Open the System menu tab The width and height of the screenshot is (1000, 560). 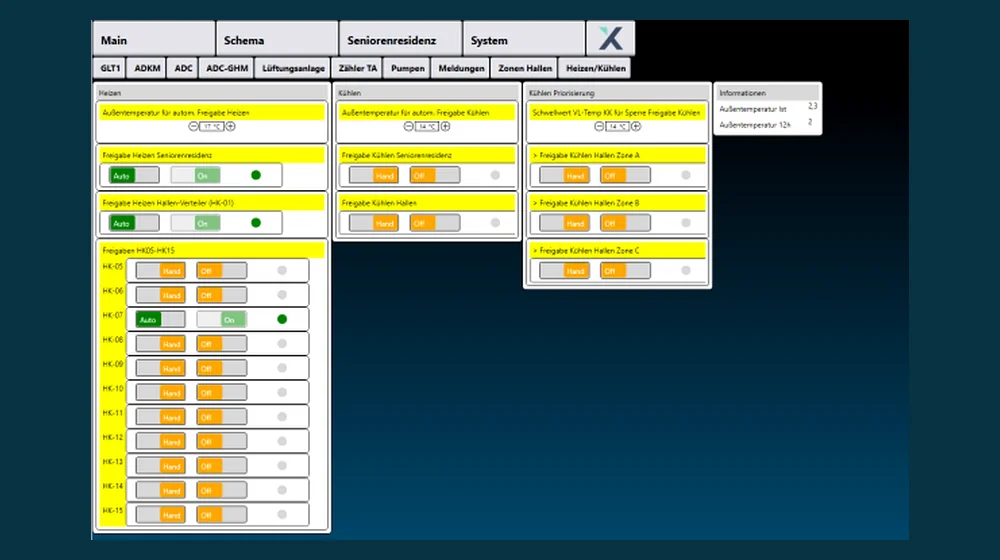[x=524, y=40]
